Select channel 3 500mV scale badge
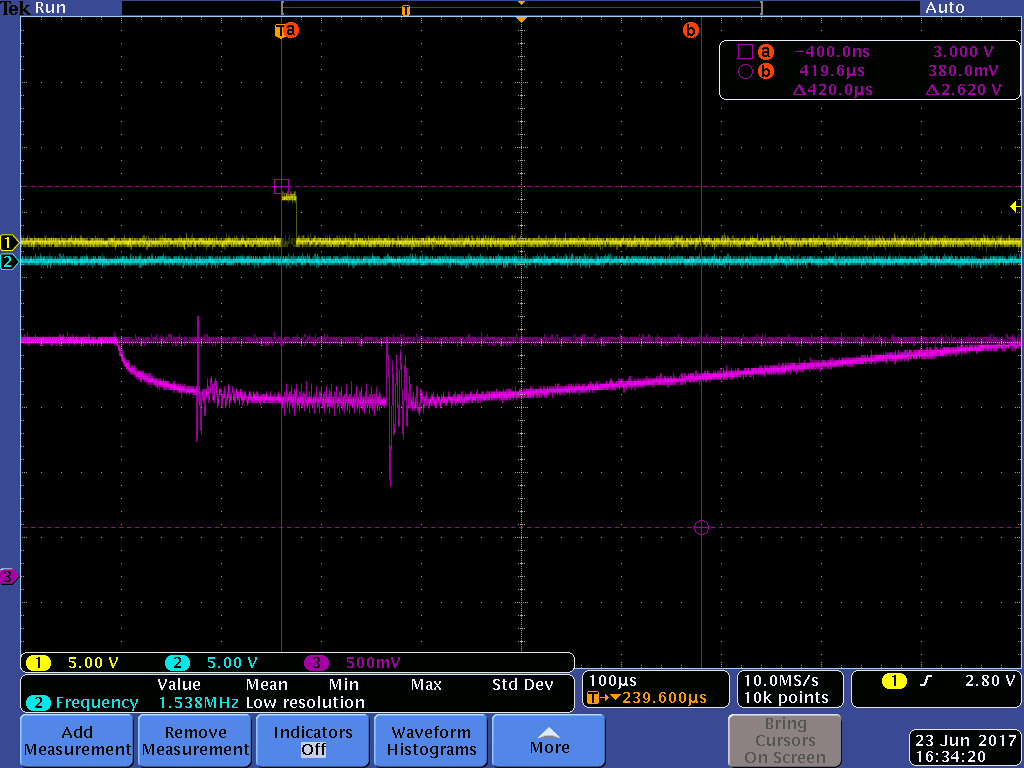 (x=353, y=663)
